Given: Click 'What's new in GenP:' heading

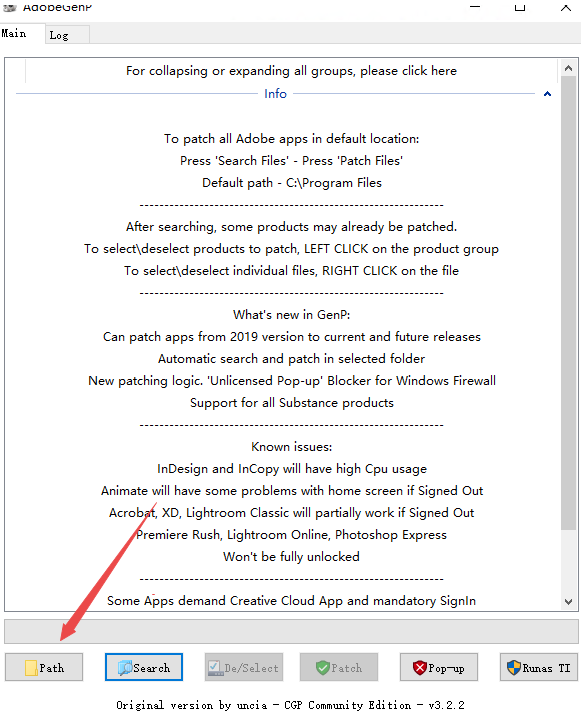Looking at the screenshot, I should (291, 315).
